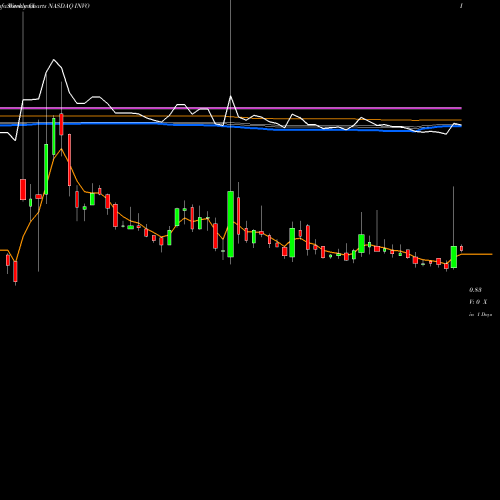Click the thick blue moving-average line
The height and width of the screenshot is (500, 500).
pos(231,126)
